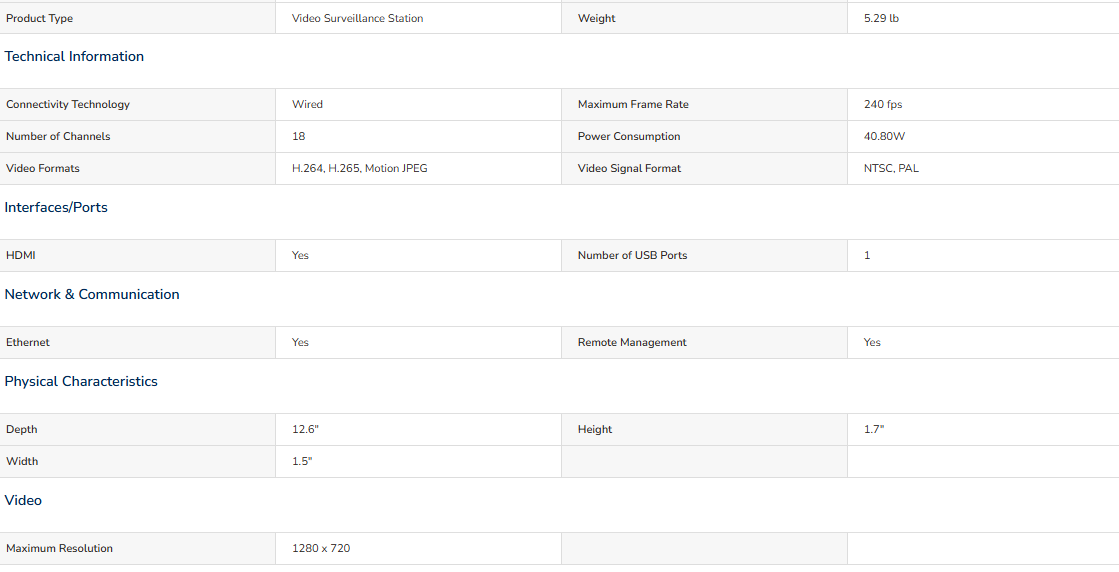Image resolution: width=1119 pixels, height=572 pixels.
Task: Select the 40.80W power consumption value
Action: pyautogui.click(x=884, y=136)
